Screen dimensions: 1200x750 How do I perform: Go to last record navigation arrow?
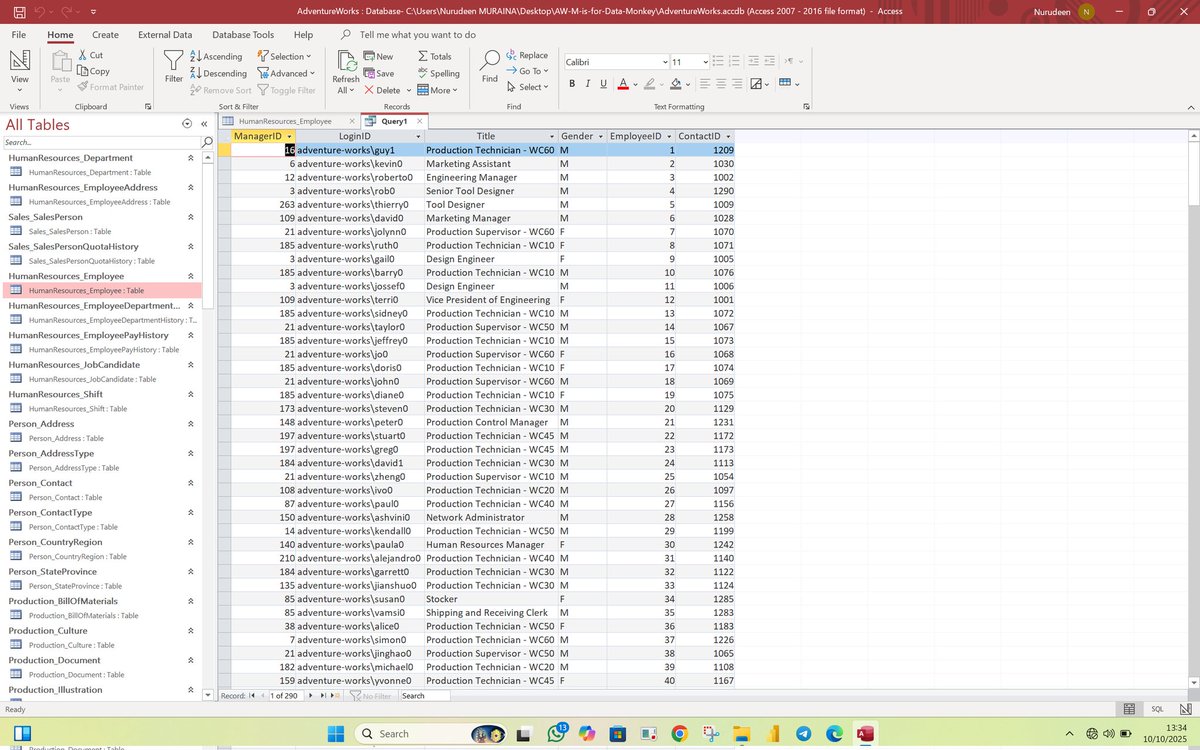point(323,695)
